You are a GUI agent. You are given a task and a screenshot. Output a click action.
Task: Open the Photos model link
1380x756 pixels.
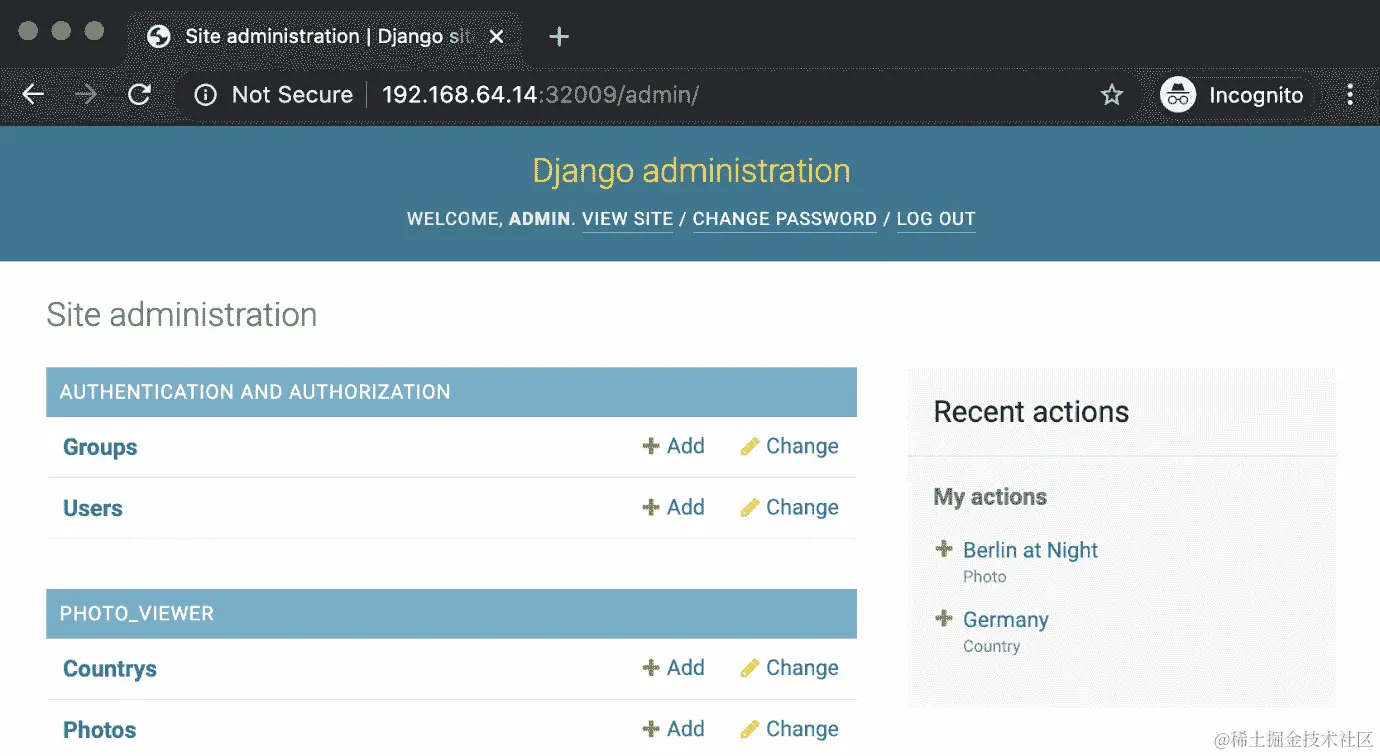pos(100,730)
